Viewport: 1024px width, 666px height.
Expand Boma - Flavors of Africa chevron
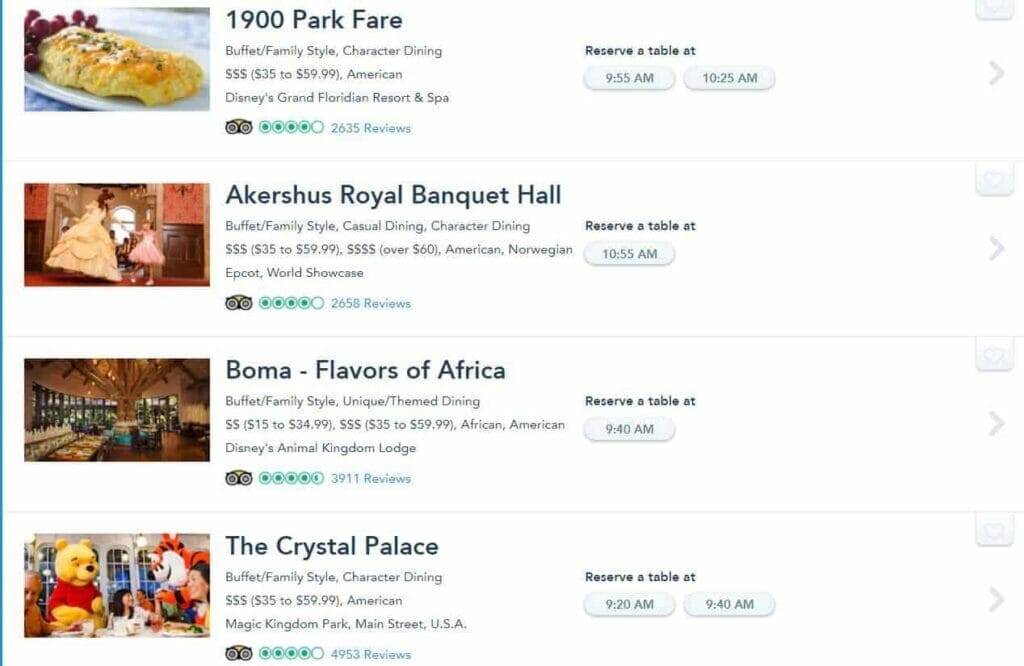point(996,424)
